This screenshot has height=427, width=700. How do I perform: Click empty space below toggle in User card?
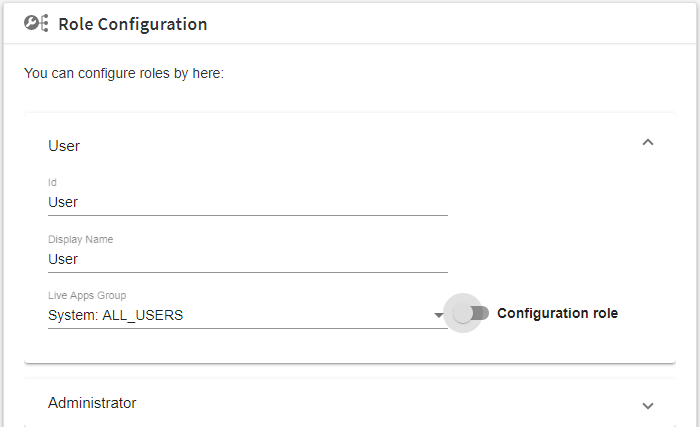coord(558,346)
